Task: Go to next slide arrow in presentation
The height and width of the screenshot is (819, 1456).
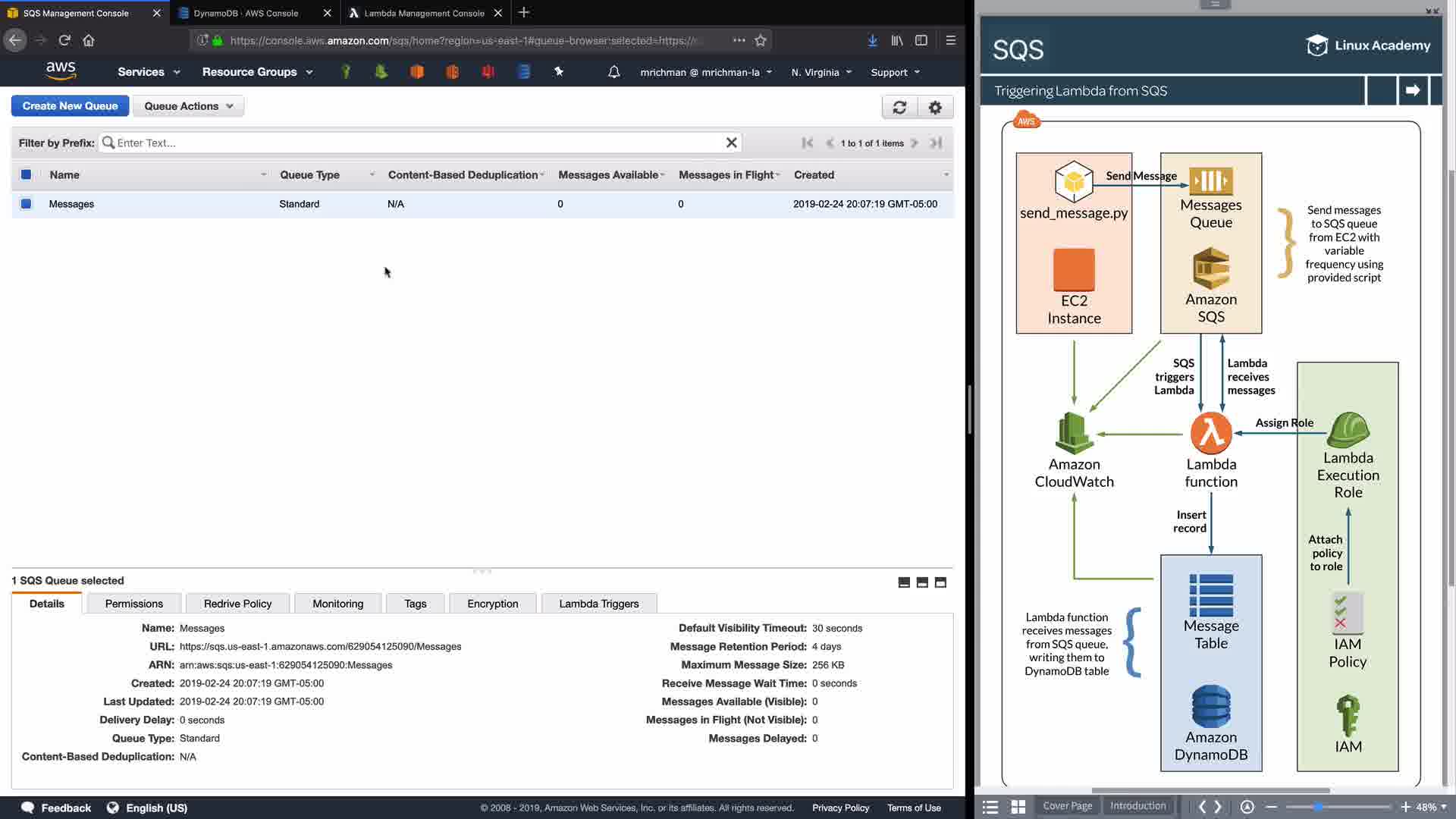Action: (1412, 90)
